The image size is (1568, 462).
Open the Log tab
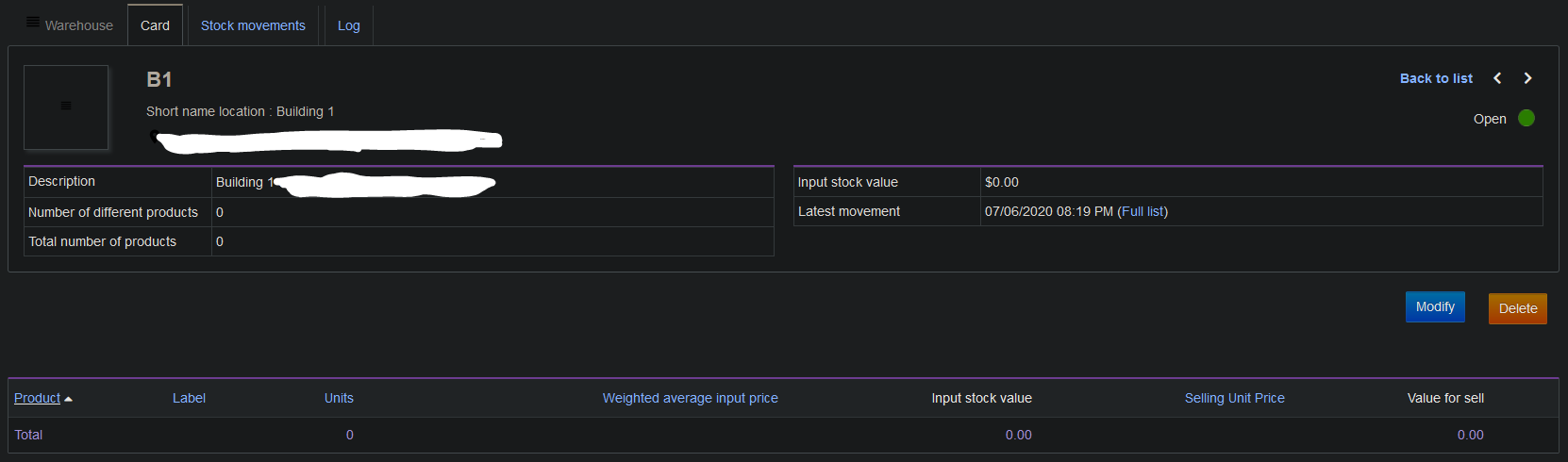tap(349, 25)
